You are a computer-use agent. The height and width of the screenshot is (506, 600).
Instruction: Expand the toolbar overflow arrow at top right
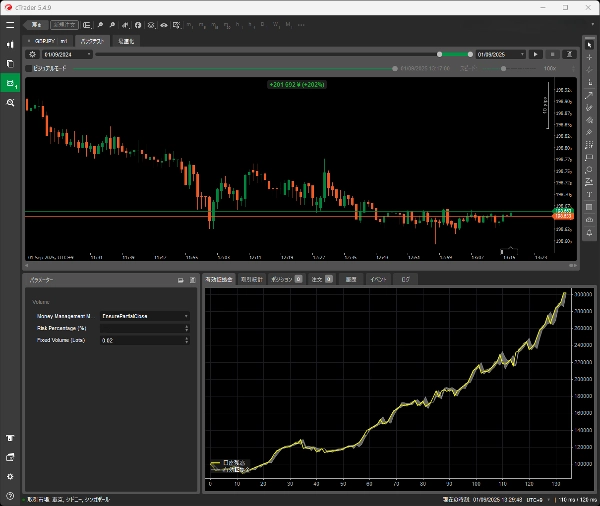[x=593, y=24]
